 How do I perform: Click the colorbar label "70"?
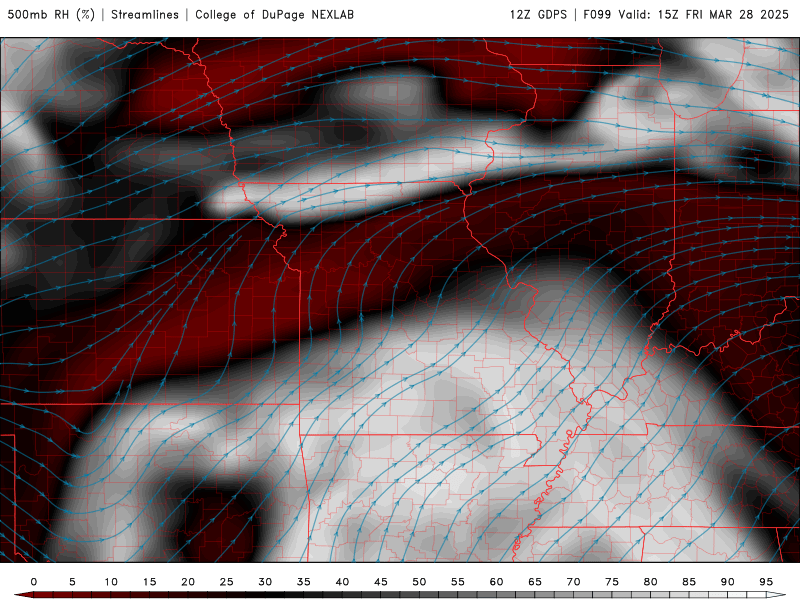pyautogui.click(x=573, y=582)
